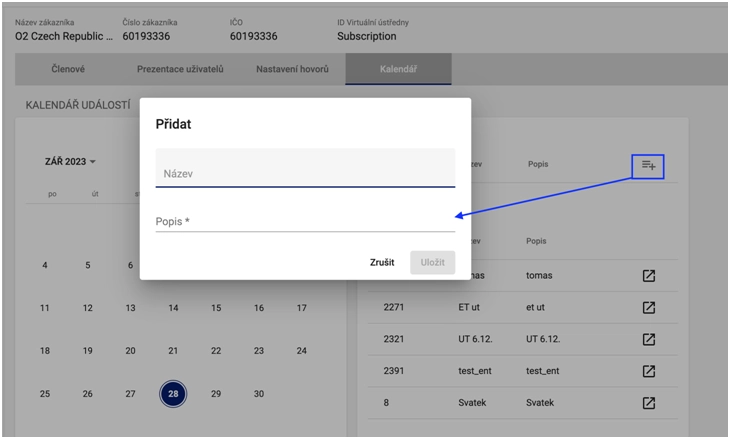Open the UT 6.12. row edit icon
Viewport: 730px width, 439px height.
pos(648,340)
